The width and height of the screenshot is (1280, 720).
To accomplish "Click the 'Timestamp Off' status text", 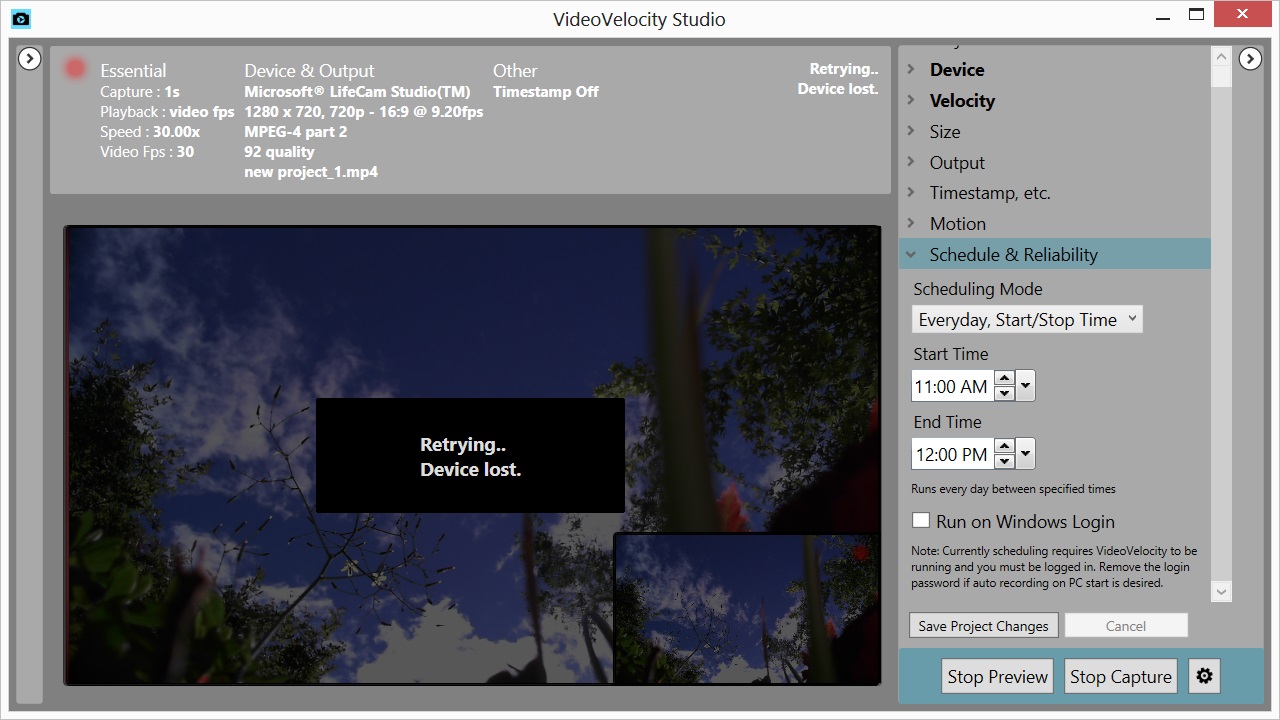I will 546,92.
